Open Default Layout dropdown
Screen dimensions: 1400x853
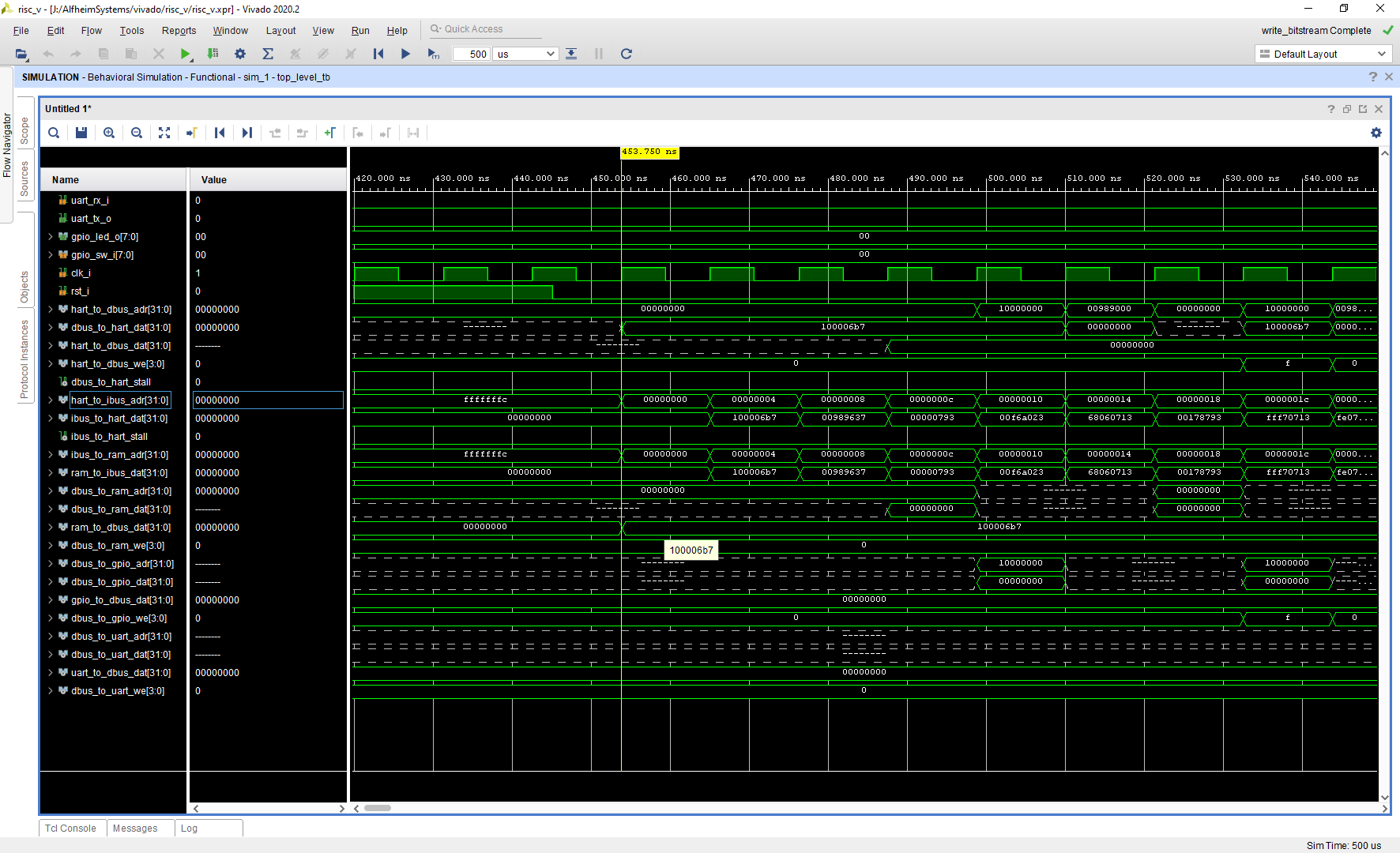(x=1322, y=54)
